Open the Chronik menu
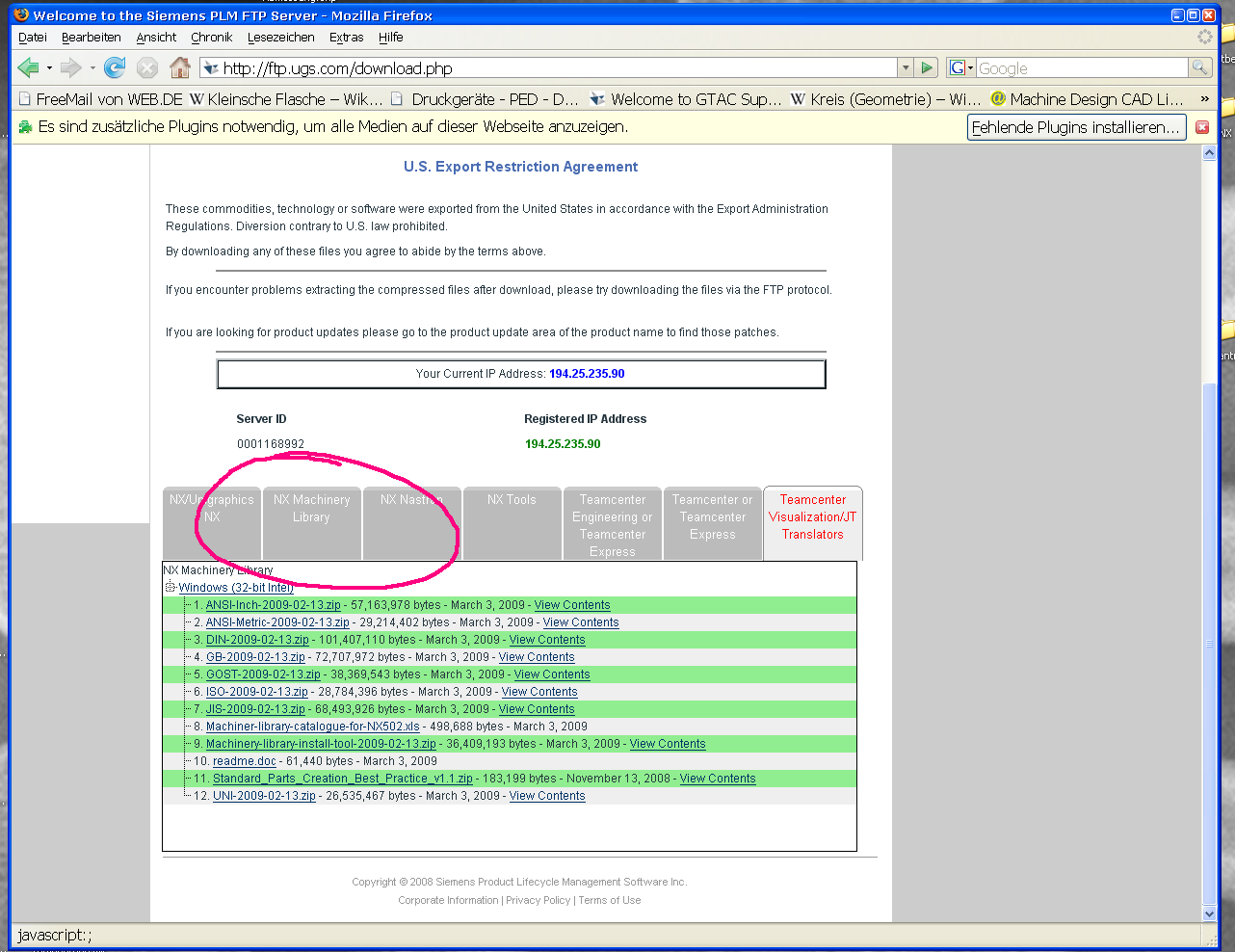1235x952 pixels. (x=212, y=38)
